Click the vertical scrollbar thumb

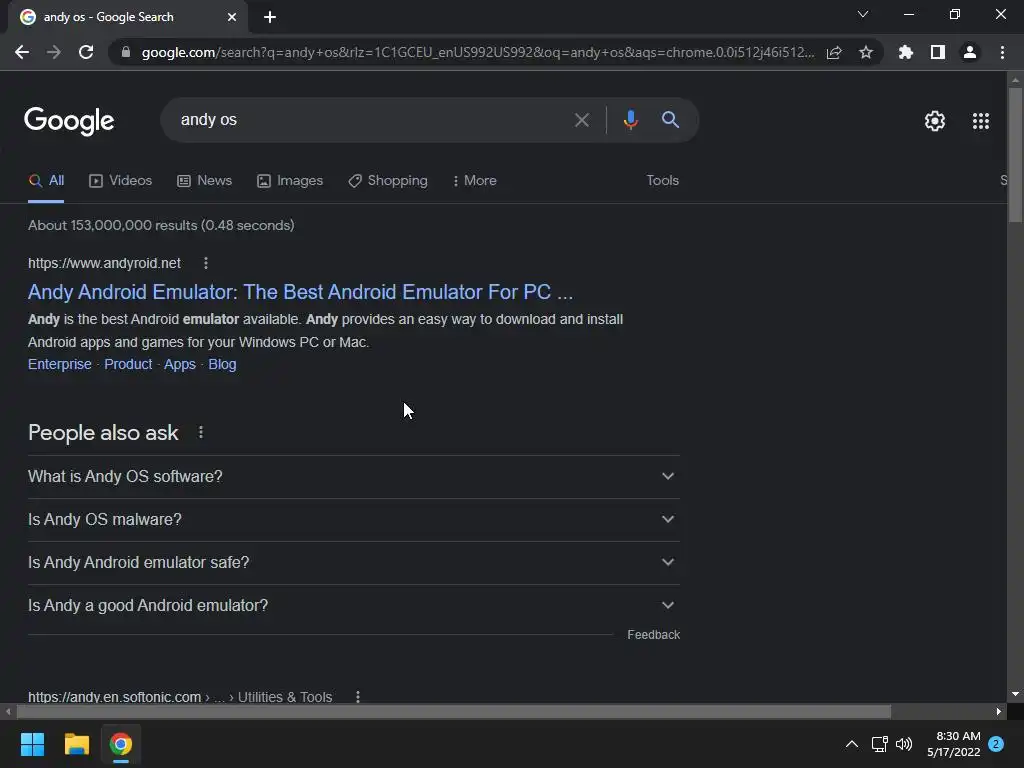point(1015,155)
